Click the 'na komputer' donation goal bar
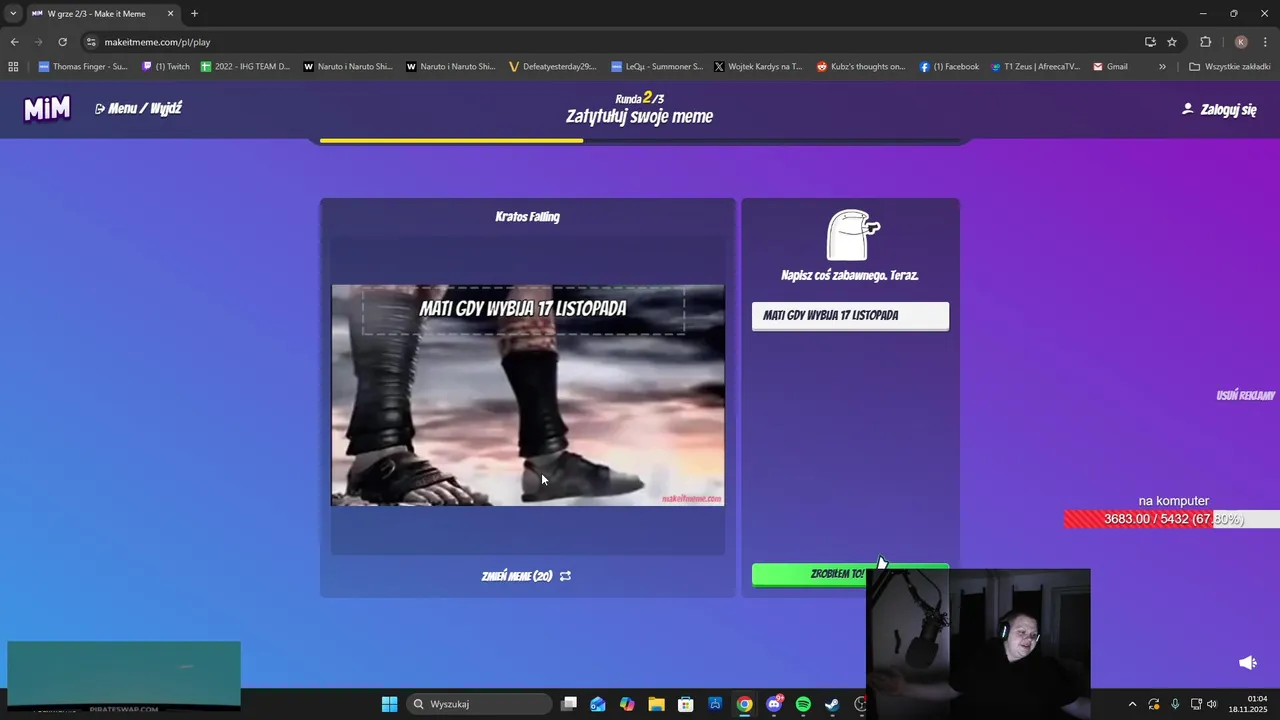The height and width of the screenshot is (720, 1280). click(1172, 519)
